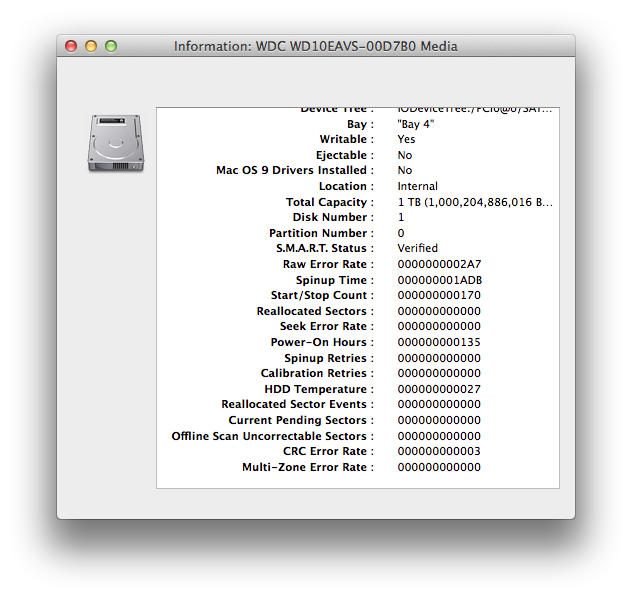Click the 'Seek Error Rate :' label
632x598 pixels.
point(327,326)
